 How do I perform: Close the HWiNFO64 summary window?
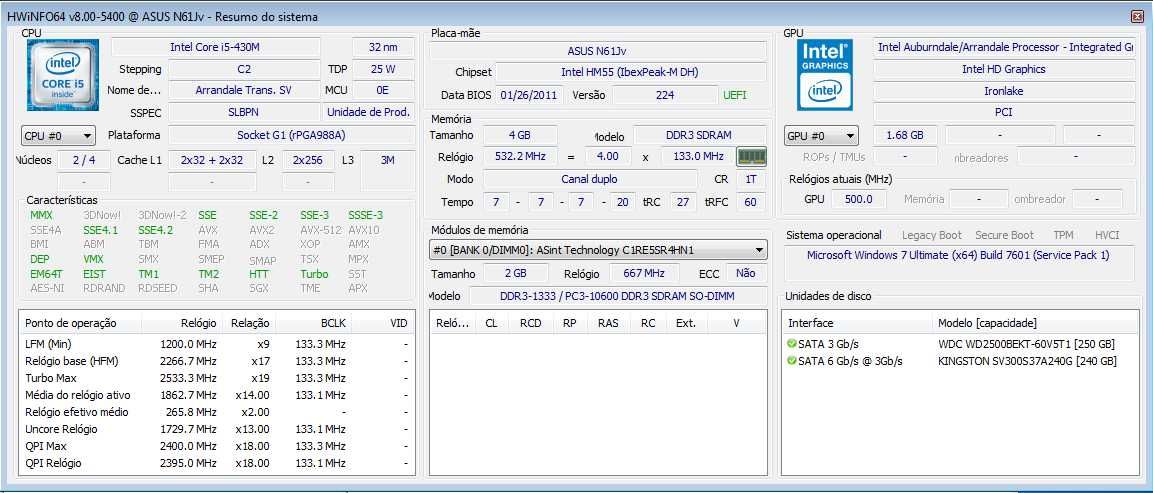click(1137, 16)
